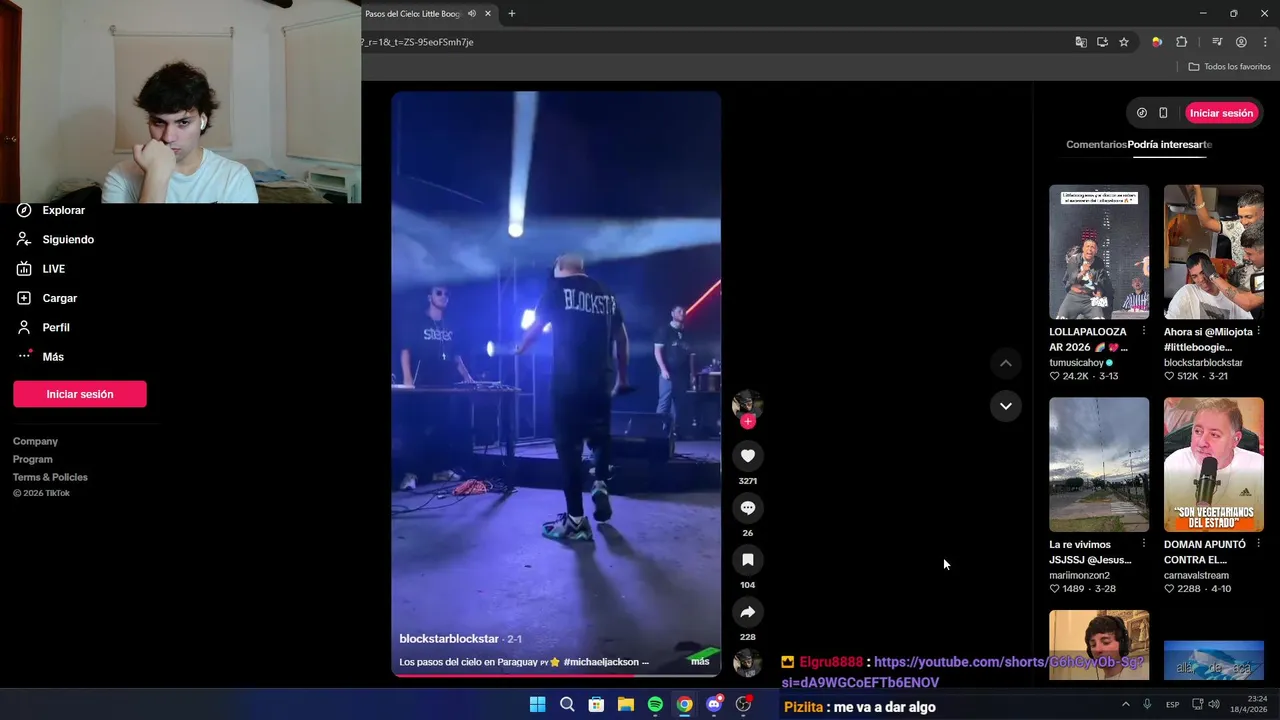Screen dimensions: 1280x720
Task: Follow creator via red plus badge
Action: pyautogui.click(x=747, y=421)
